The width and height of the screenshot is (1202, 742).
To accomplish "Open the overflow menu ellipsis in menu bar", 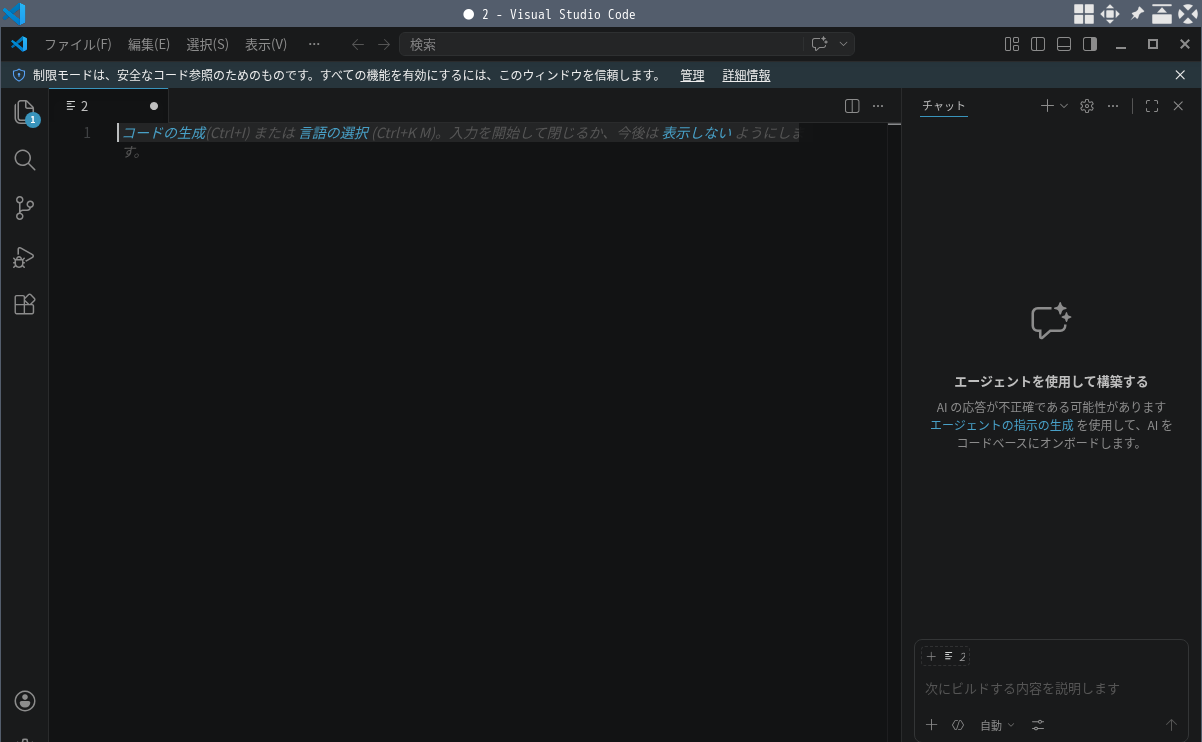I will pos(314,44).
